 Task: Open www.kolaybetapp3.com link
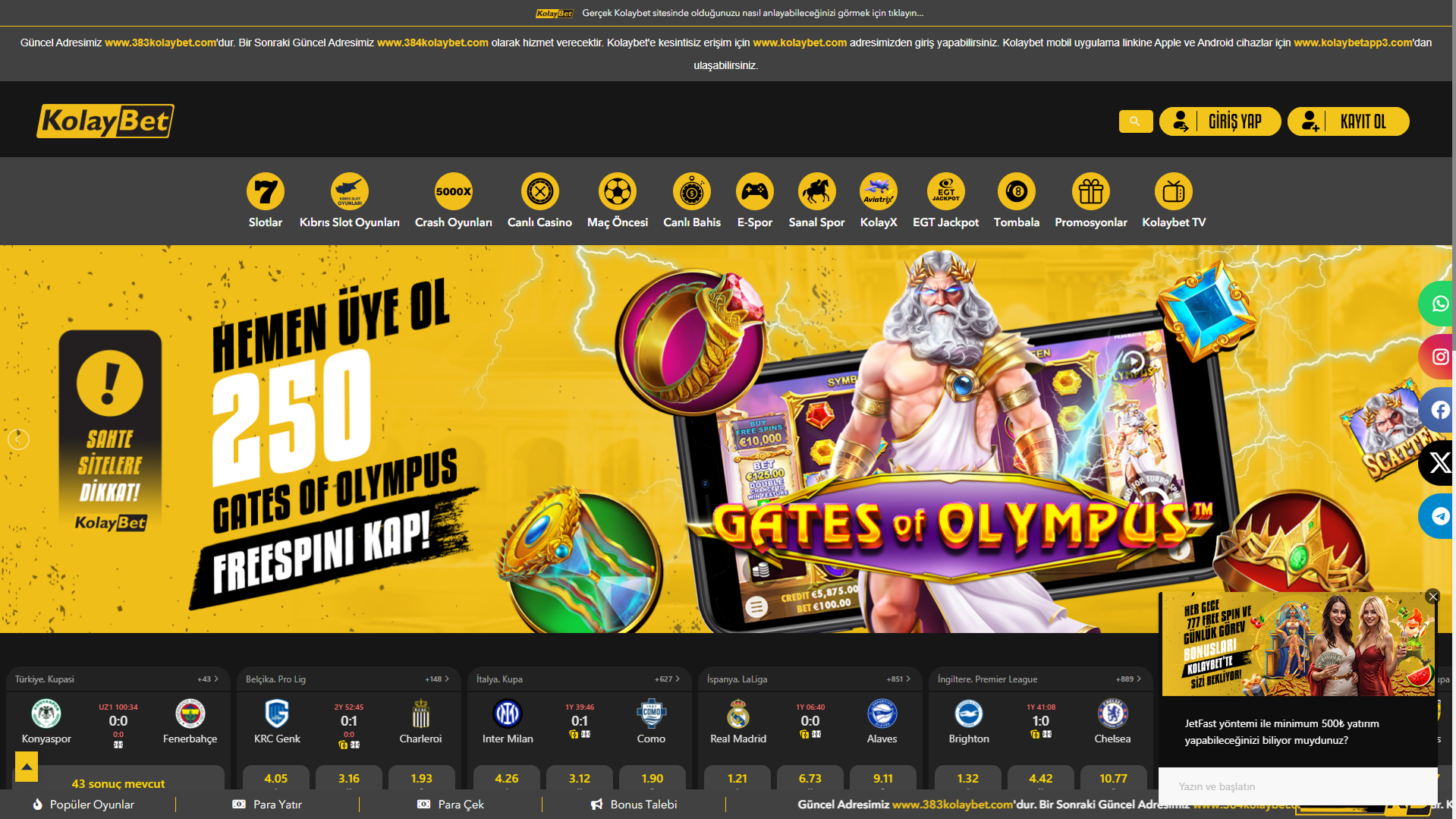(1353, 43)
